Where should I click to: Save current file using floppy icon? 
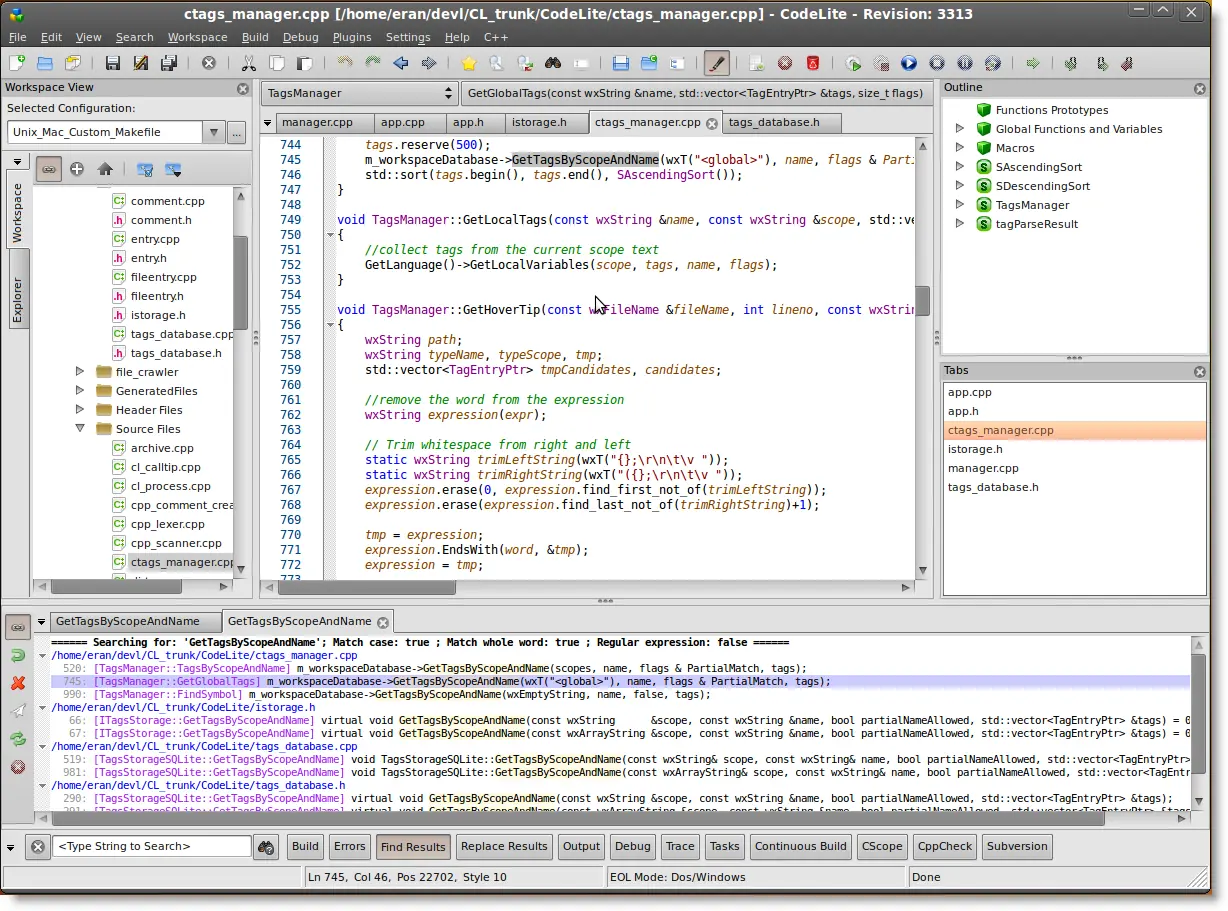pos(113,63)
